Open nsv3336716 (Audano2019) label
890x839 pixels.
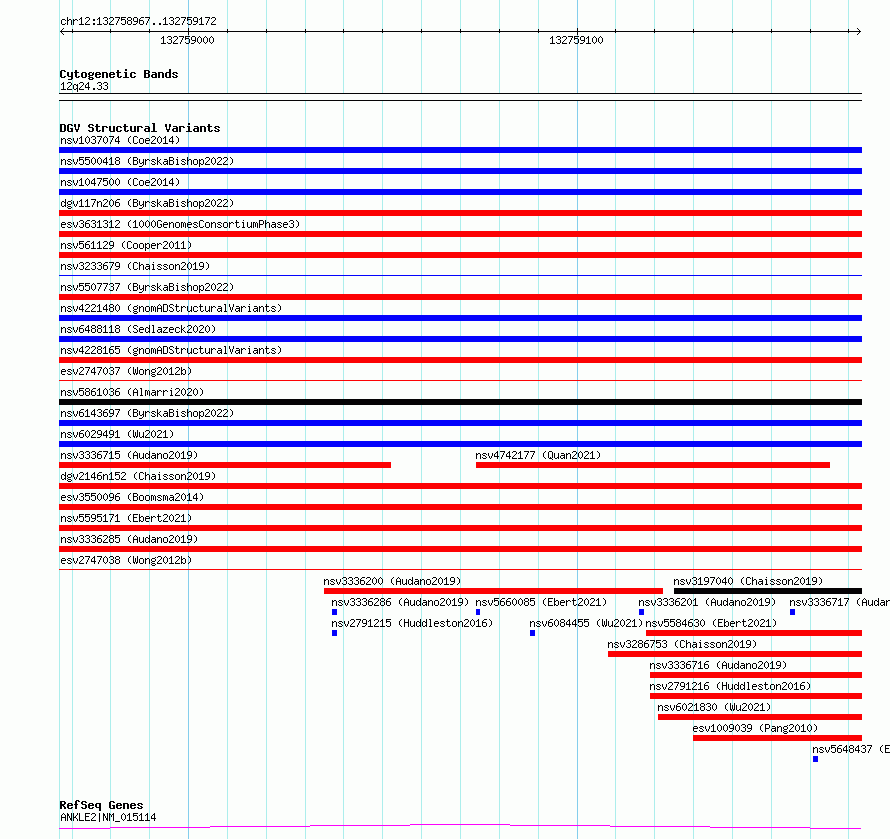point(718,665)
